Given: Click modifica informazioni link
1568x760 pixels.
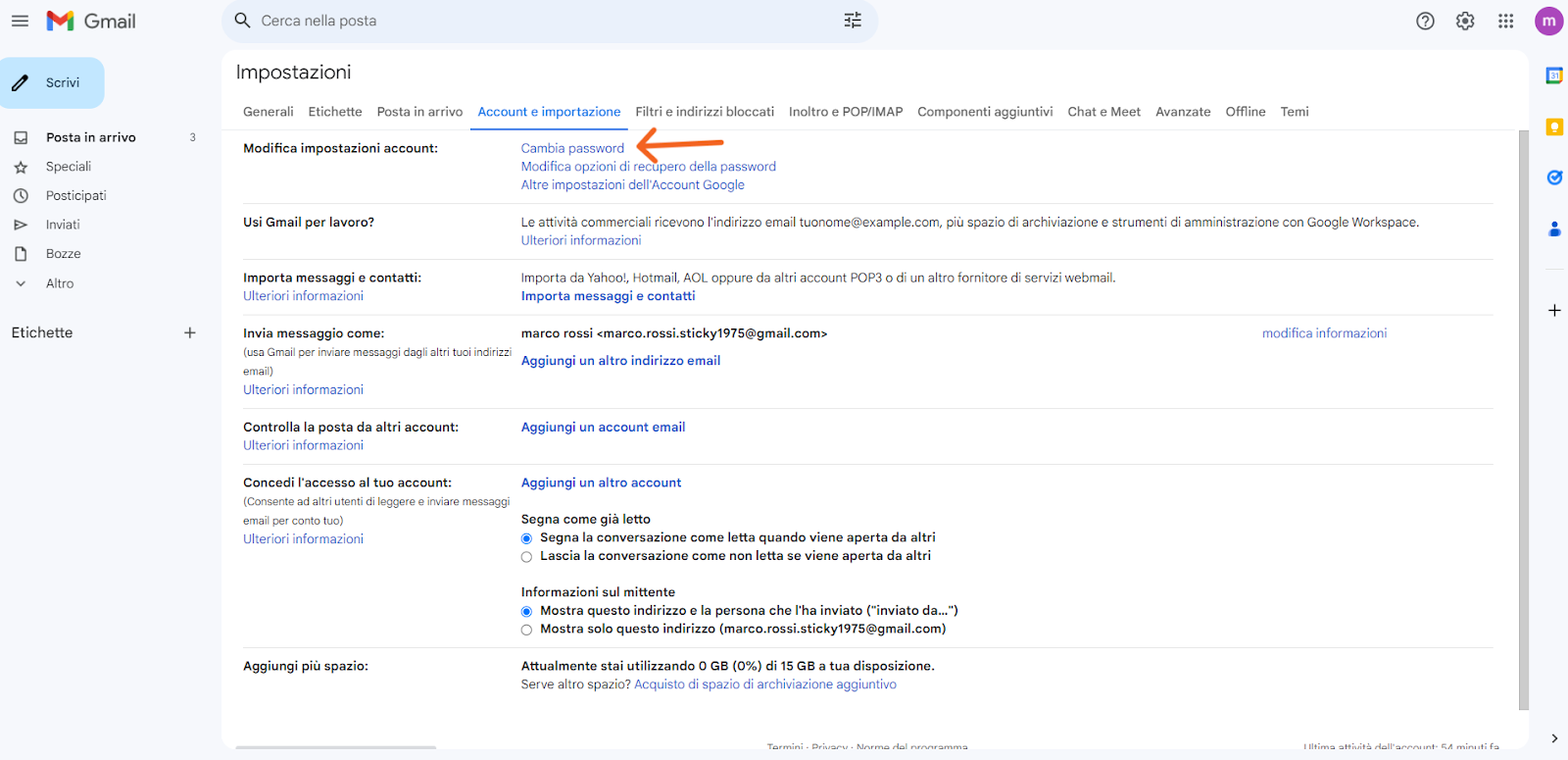Looking at the screenshot, I should pos(1324,333).
